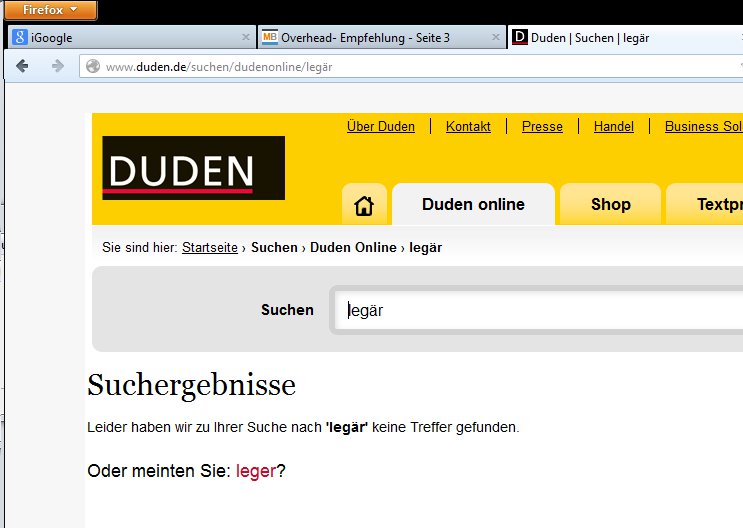Click the home house icon tab
743x528 pixels.
(364, 205)
